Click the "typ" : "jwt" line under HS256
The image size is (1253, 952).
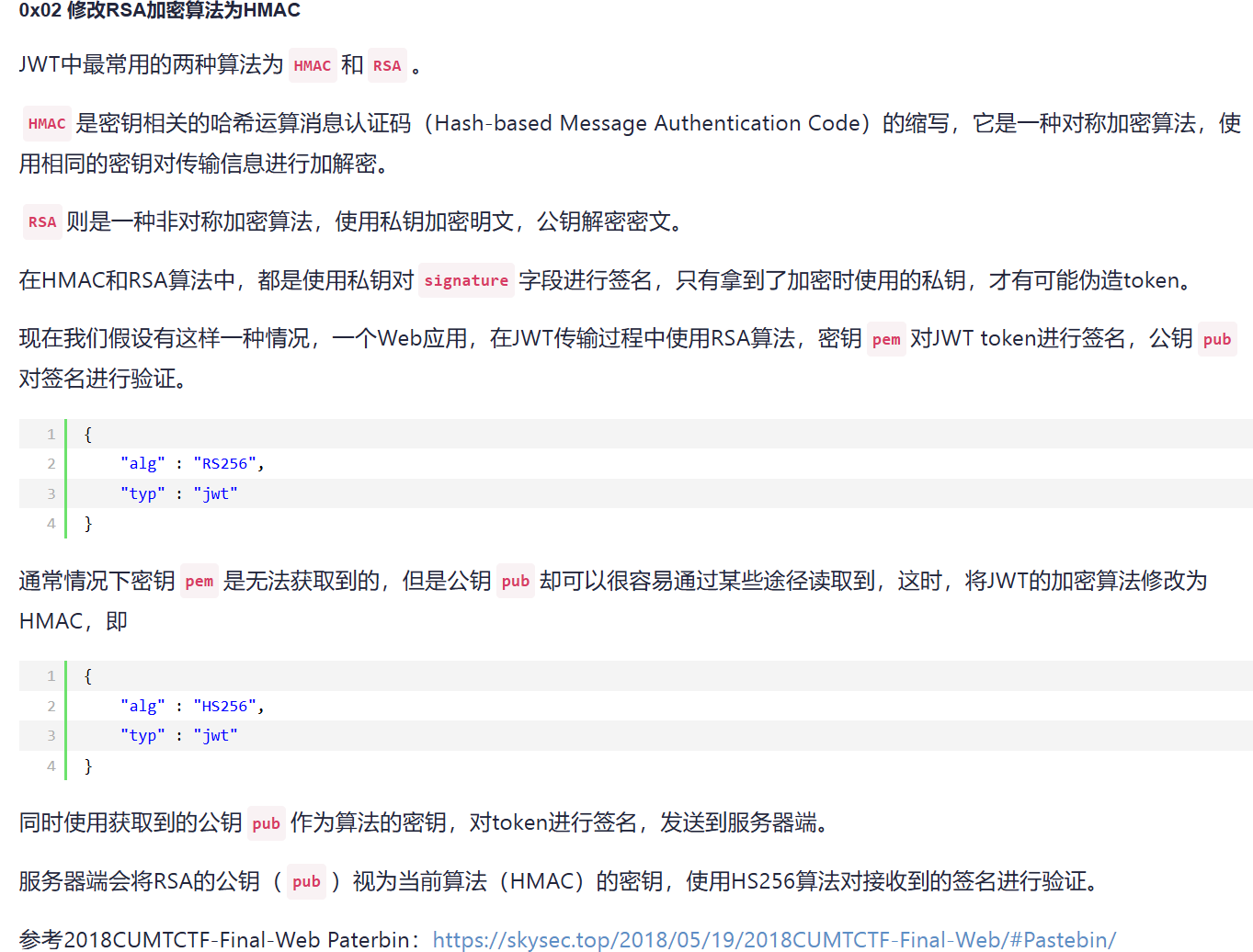179,735
